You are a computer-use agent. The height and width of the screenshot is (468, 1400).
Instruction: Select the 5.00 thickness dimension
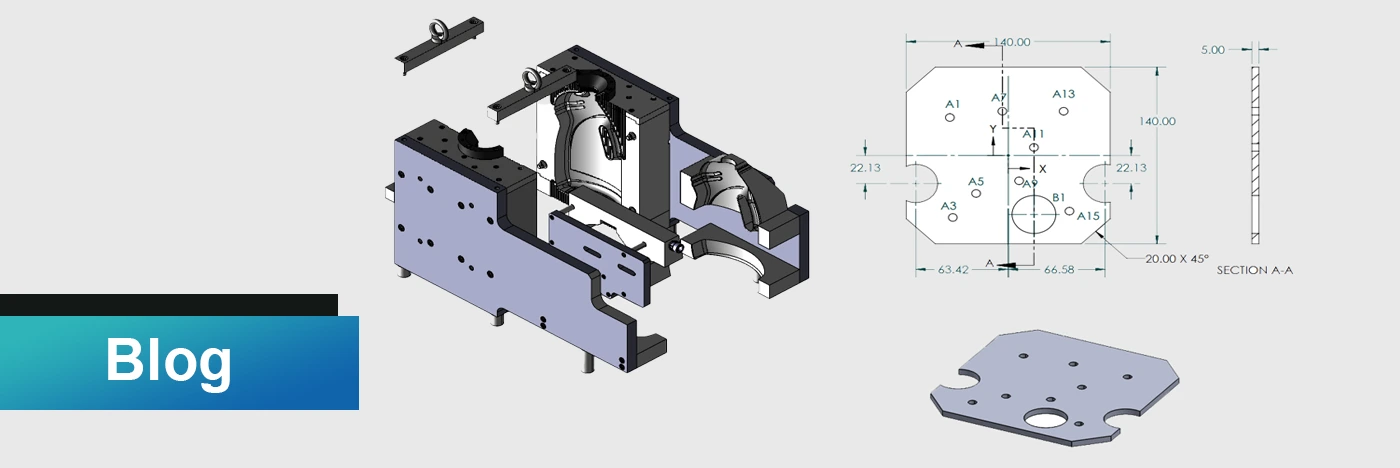pyautogui.click(x=1212, y=49)
